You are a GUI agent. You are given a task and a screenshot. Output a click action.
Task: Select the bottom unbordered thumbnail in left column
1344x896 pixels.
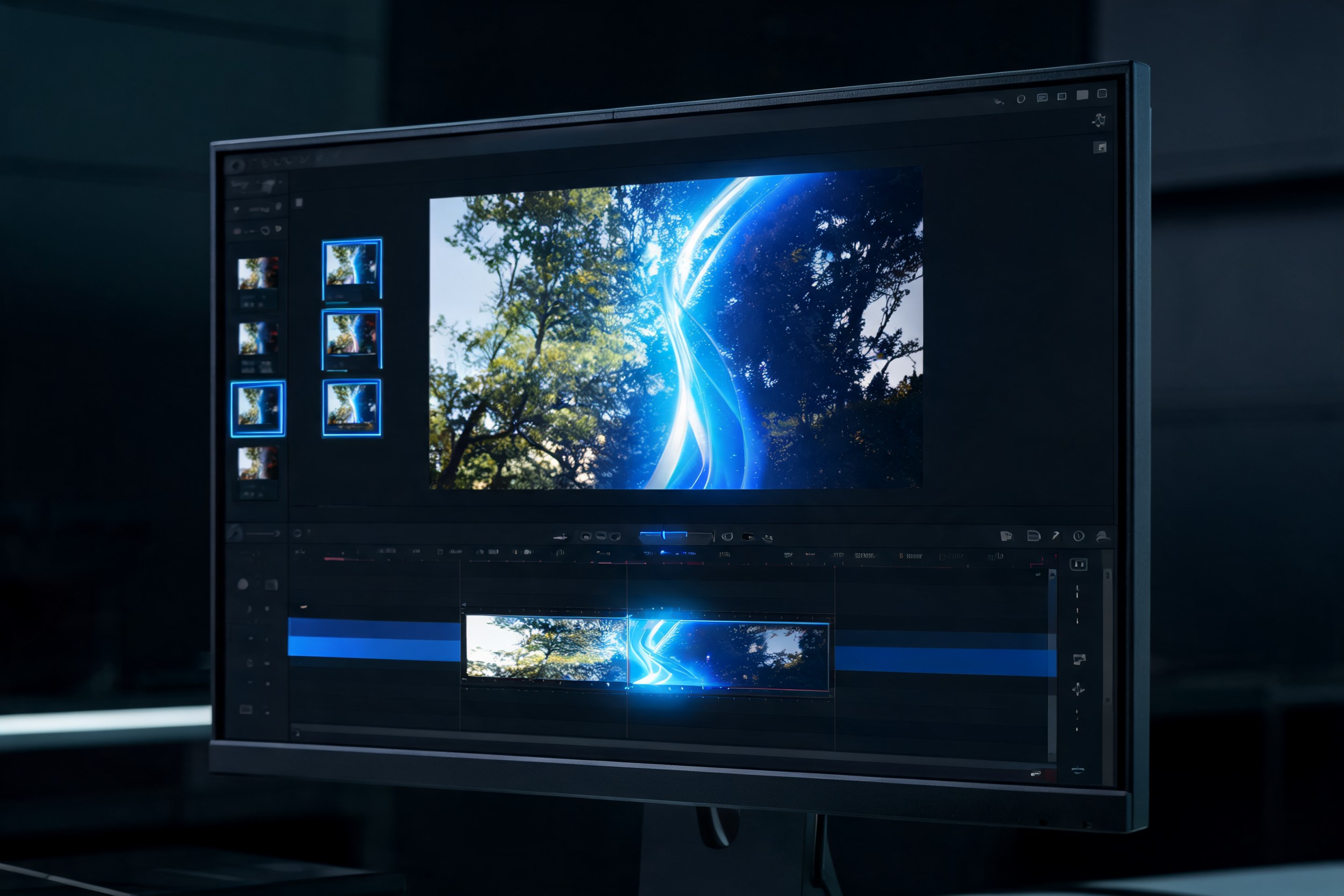click(258, 463)
